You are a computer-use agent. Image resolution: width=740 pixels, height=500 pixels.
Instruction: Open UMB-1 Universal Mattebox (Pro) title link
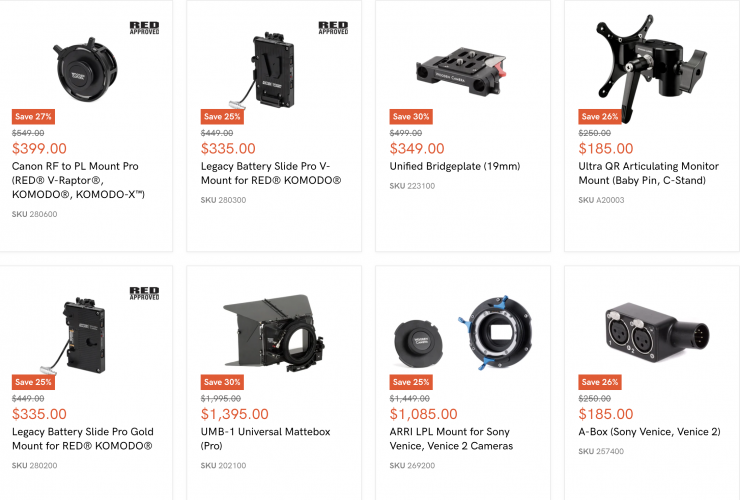point(266,439)
